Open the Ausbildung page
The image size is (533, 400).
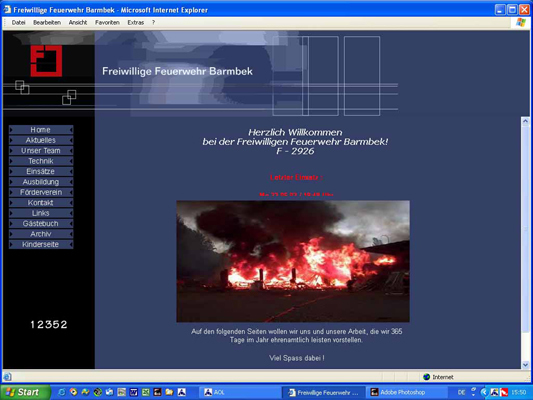(41, 182)
